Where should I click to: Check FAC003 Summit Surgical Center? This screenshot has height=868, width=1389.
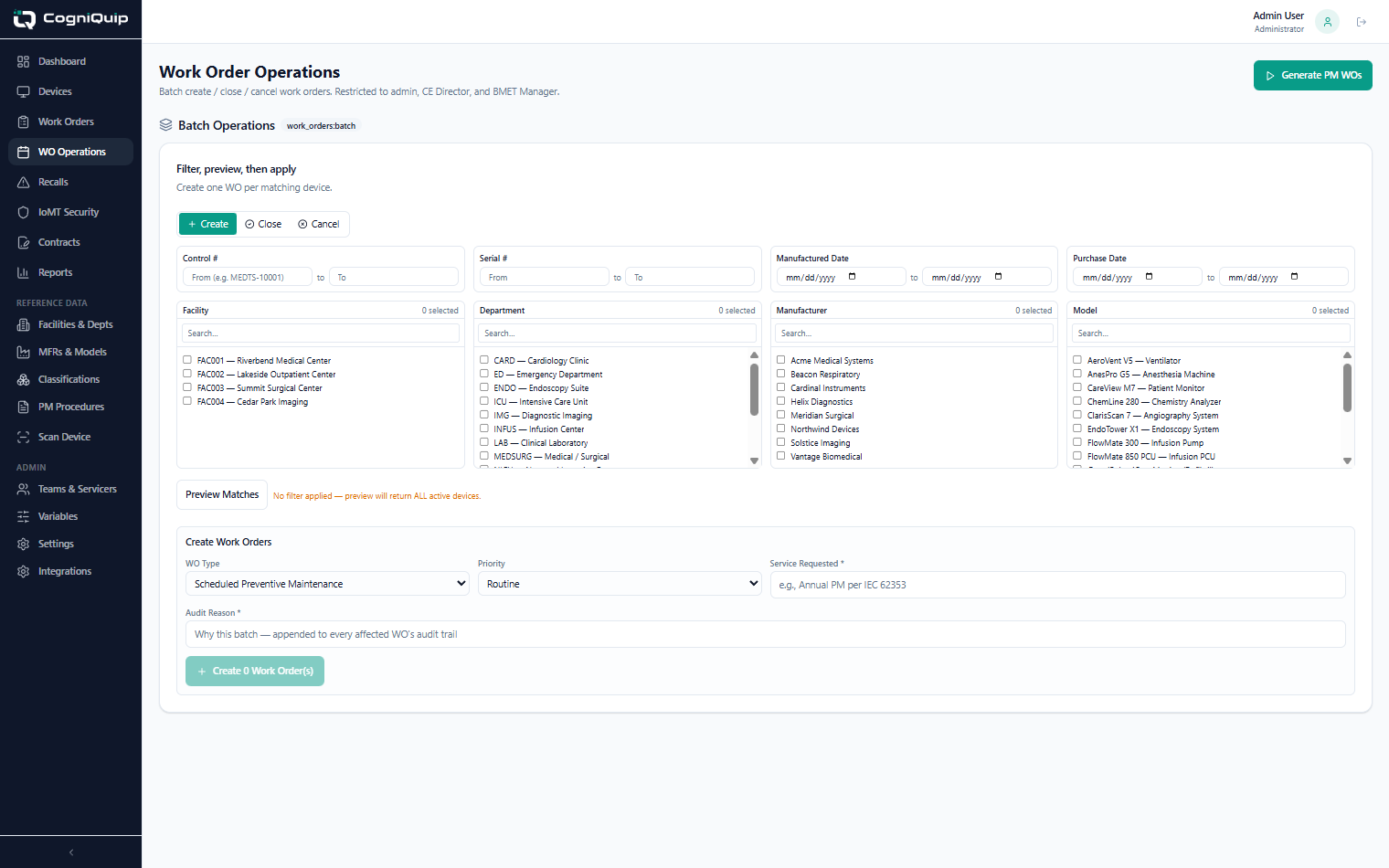point(187,387)
